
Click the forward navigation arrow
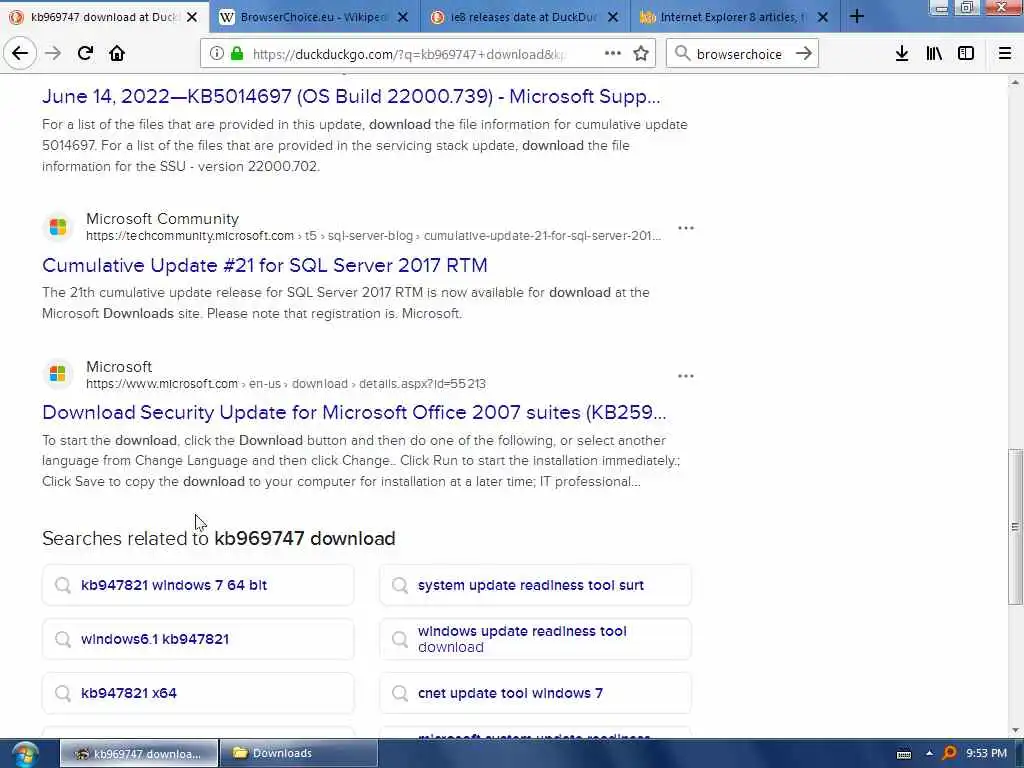coord(53,54)
